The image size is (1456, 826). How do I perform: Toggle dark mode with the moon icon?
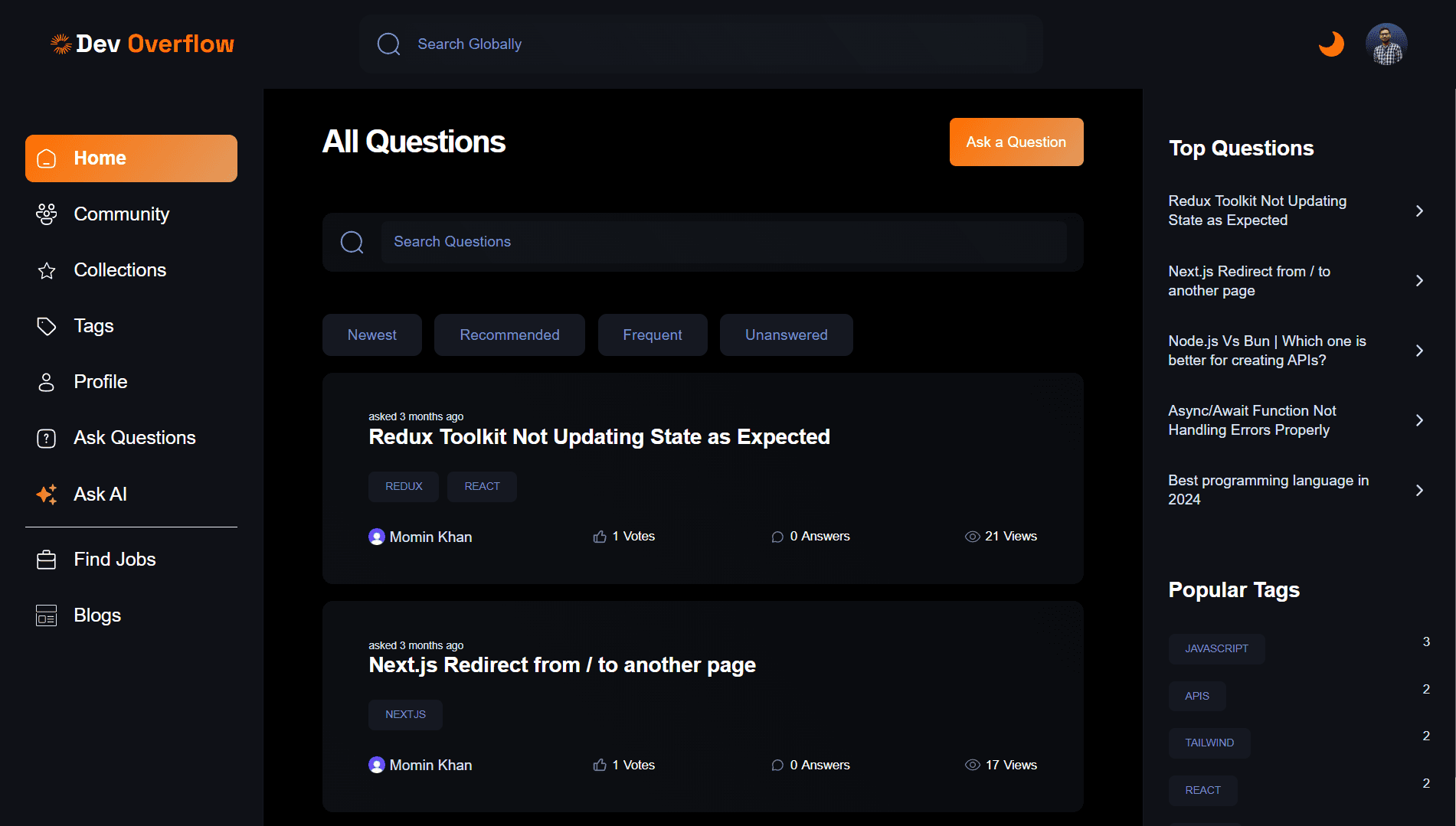pyautogui.click(x=1331, y=44)
